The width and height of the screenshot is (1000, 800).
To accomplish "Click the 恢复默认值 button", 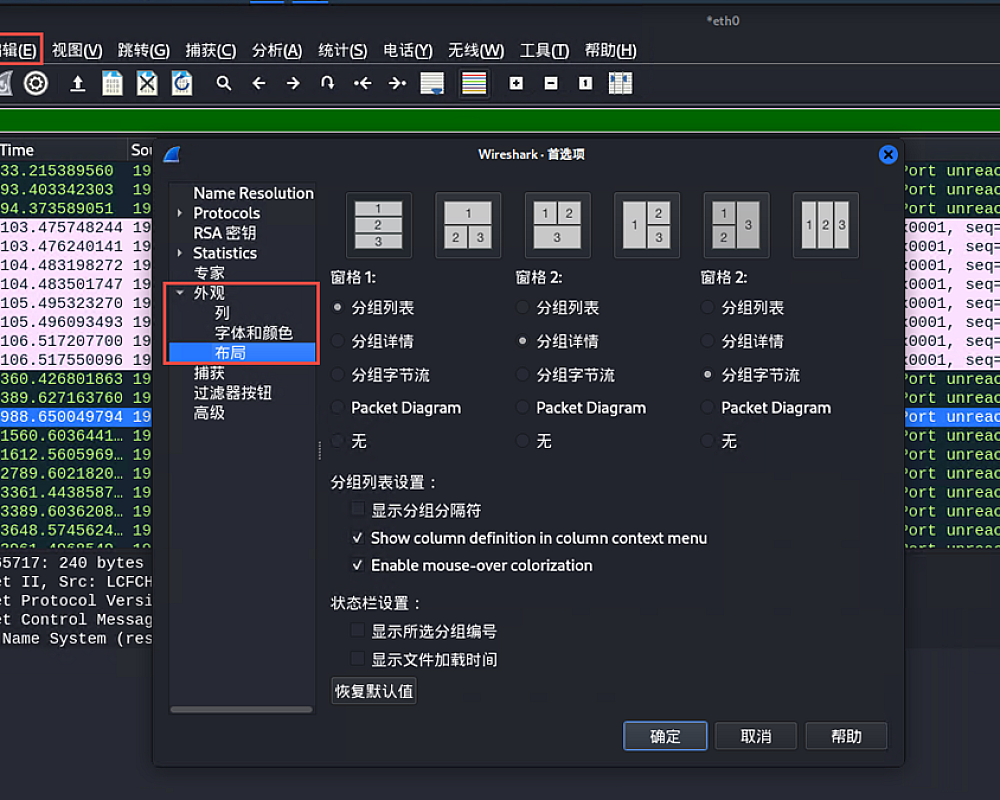I will [373, 691].
